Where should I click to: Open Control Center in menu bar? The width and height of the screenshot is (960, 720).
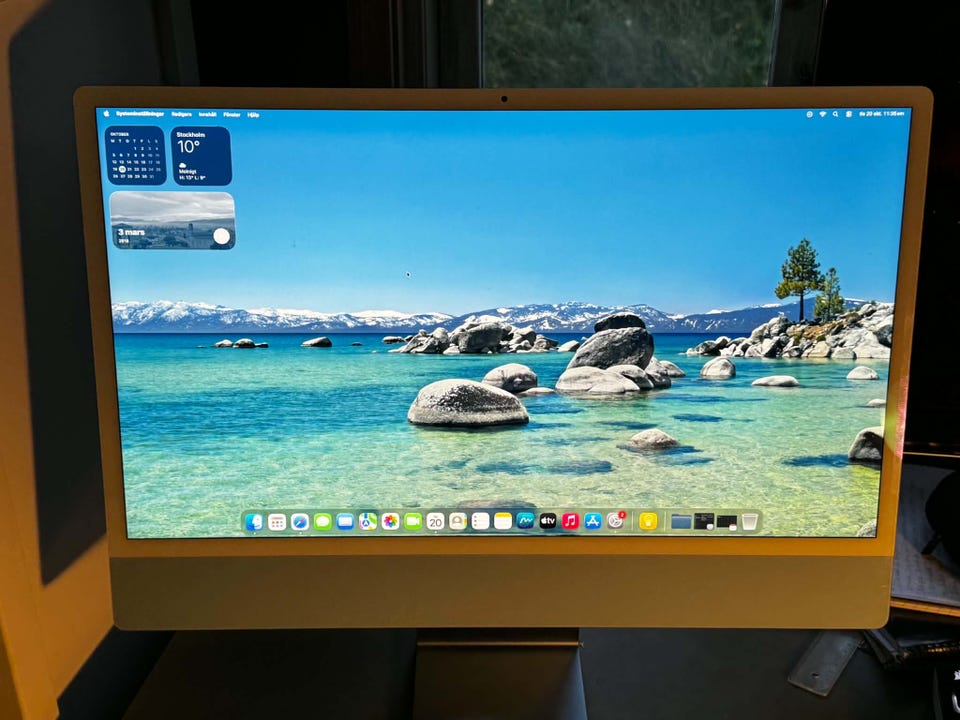(x=849, y=114)
